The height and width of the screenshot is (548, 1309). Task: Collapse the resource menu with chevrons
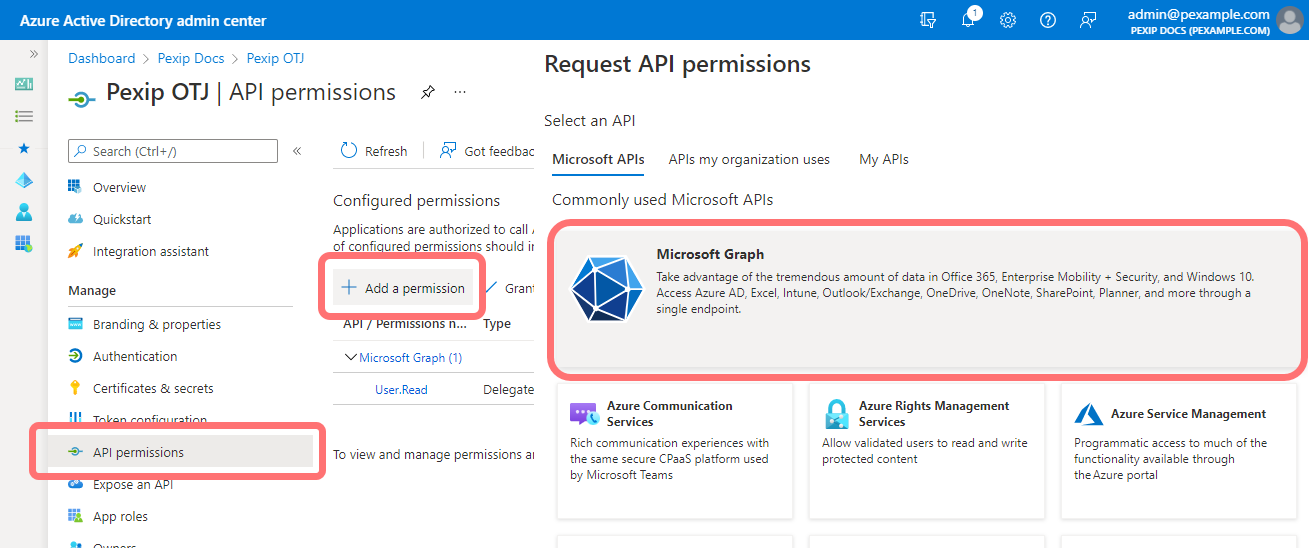[297, 151]
